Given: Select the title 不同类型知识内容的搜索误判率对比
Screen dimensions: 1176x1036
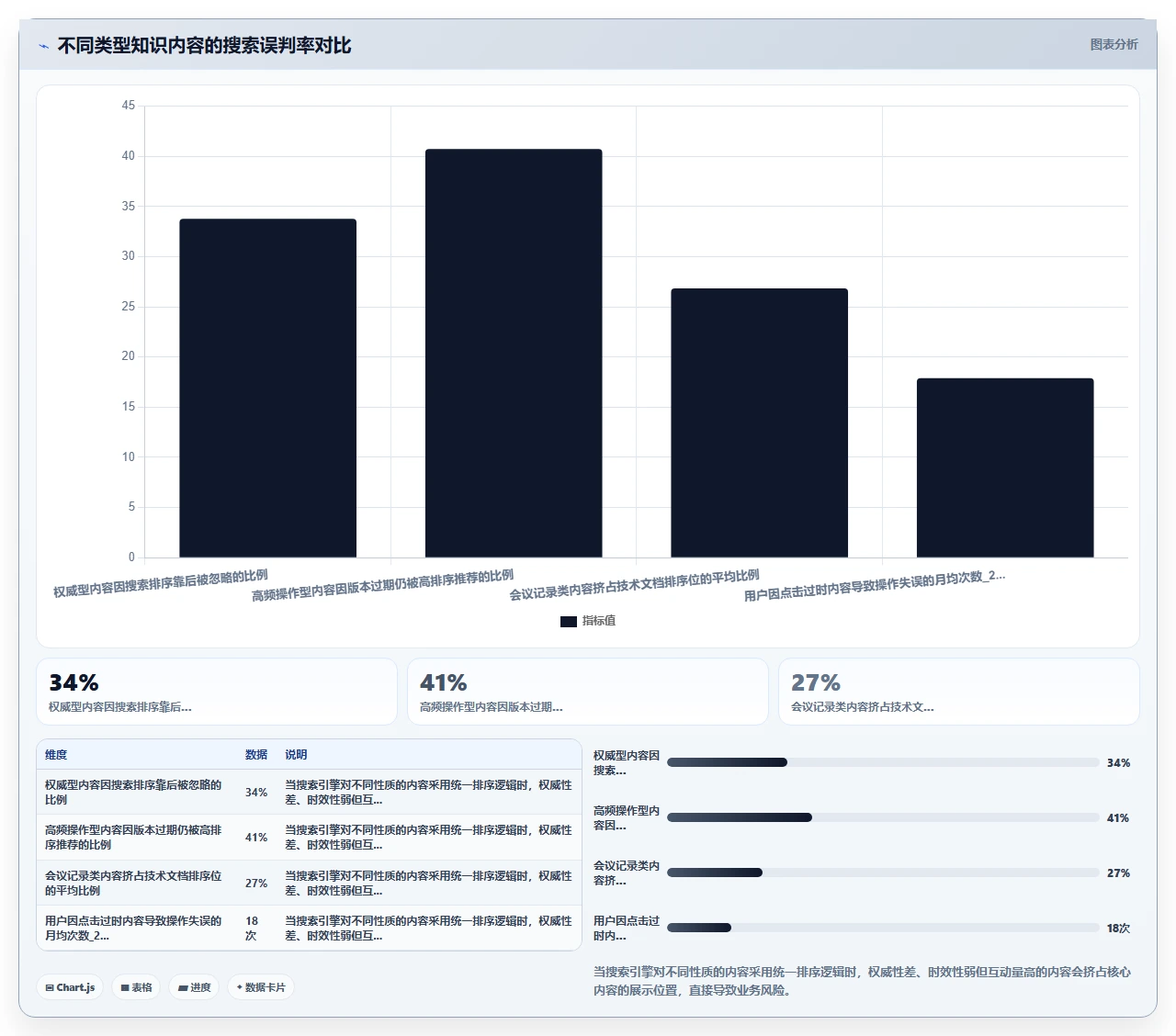Looking at the screenshot, I should click(x=204, y=45).
